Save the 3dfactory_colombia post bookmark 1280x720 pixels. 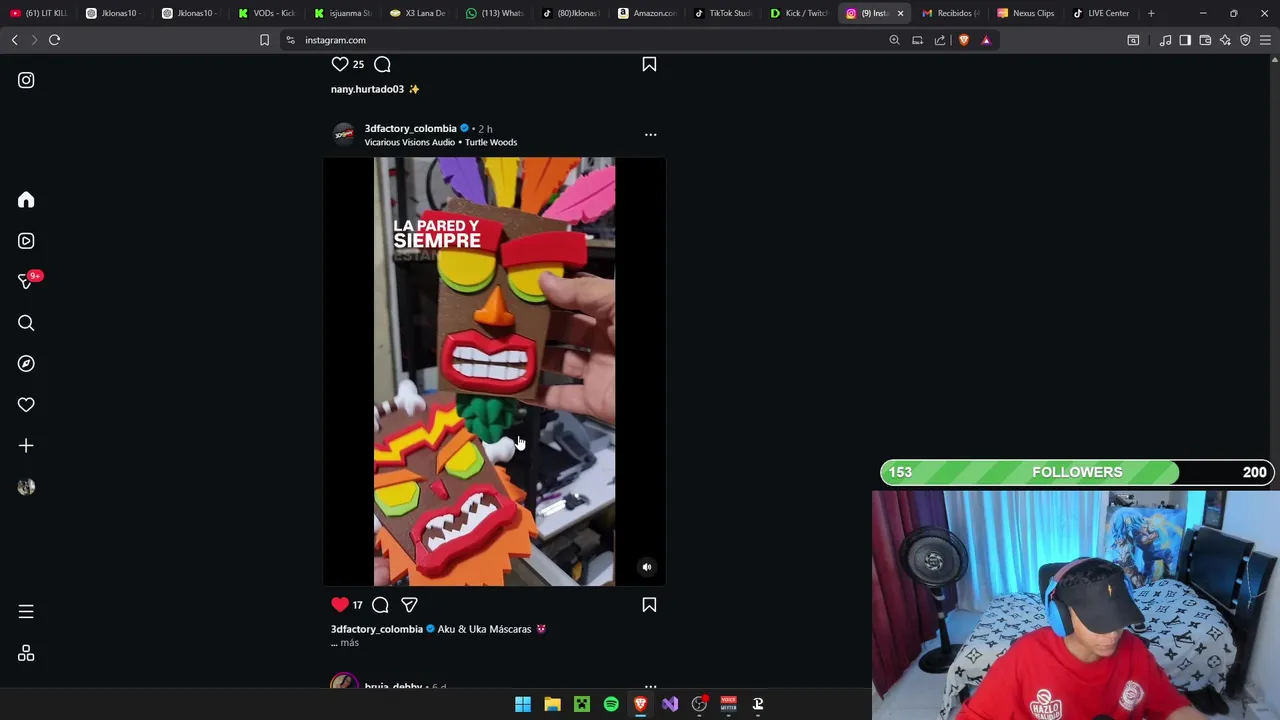[x=649, y=604]
